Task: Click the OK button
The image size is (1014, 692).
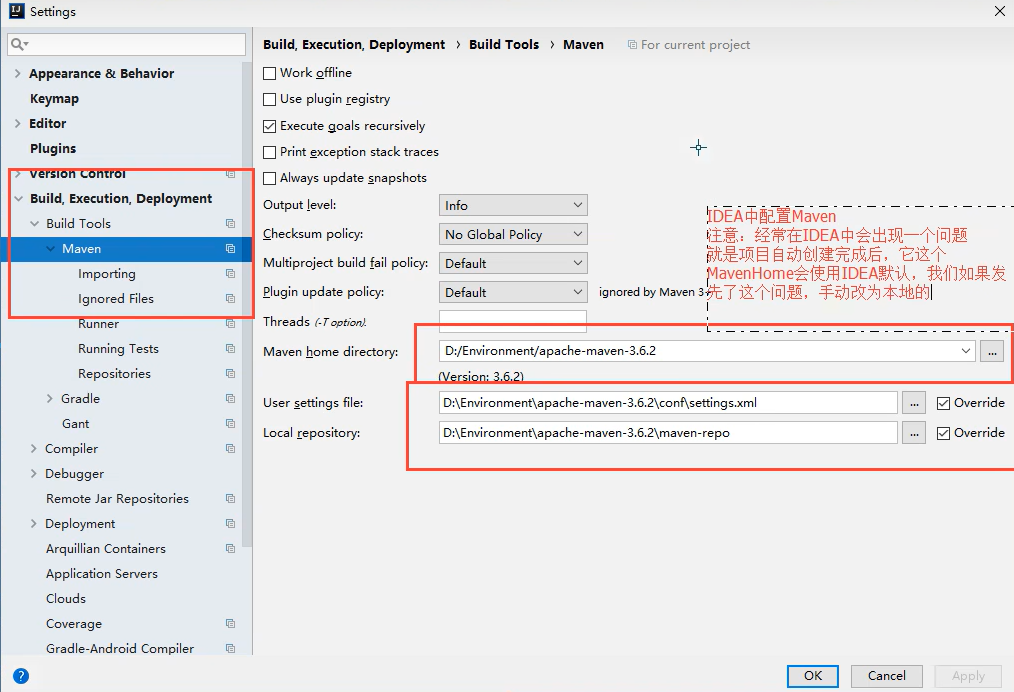Action: point(813,676)
